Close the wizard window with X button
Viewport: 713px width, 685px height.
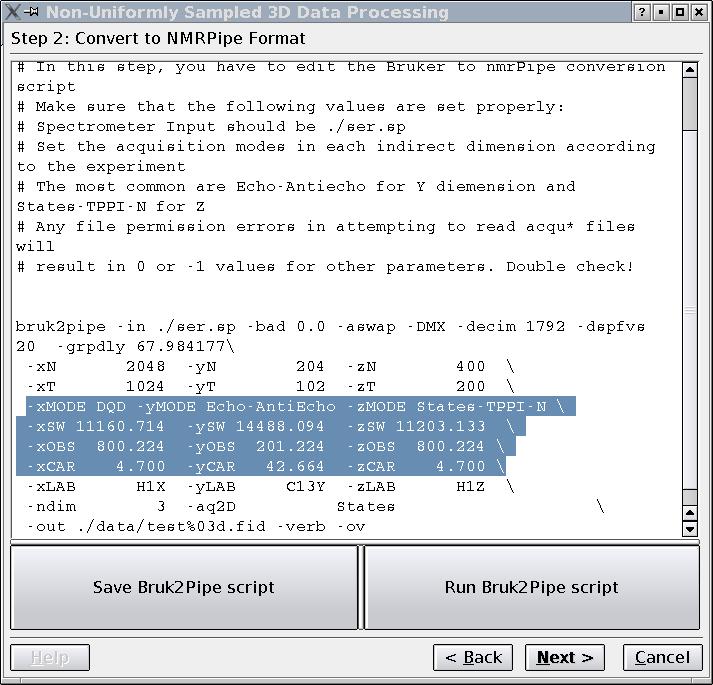[x=699, y=12]
